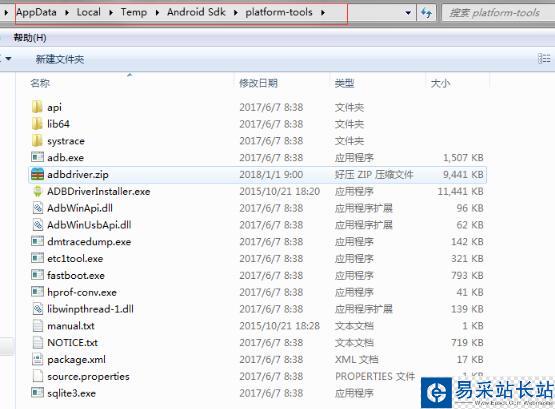Click the sqlite3.exe icon
Screen dimensions: 555x409
pos(37,393)
